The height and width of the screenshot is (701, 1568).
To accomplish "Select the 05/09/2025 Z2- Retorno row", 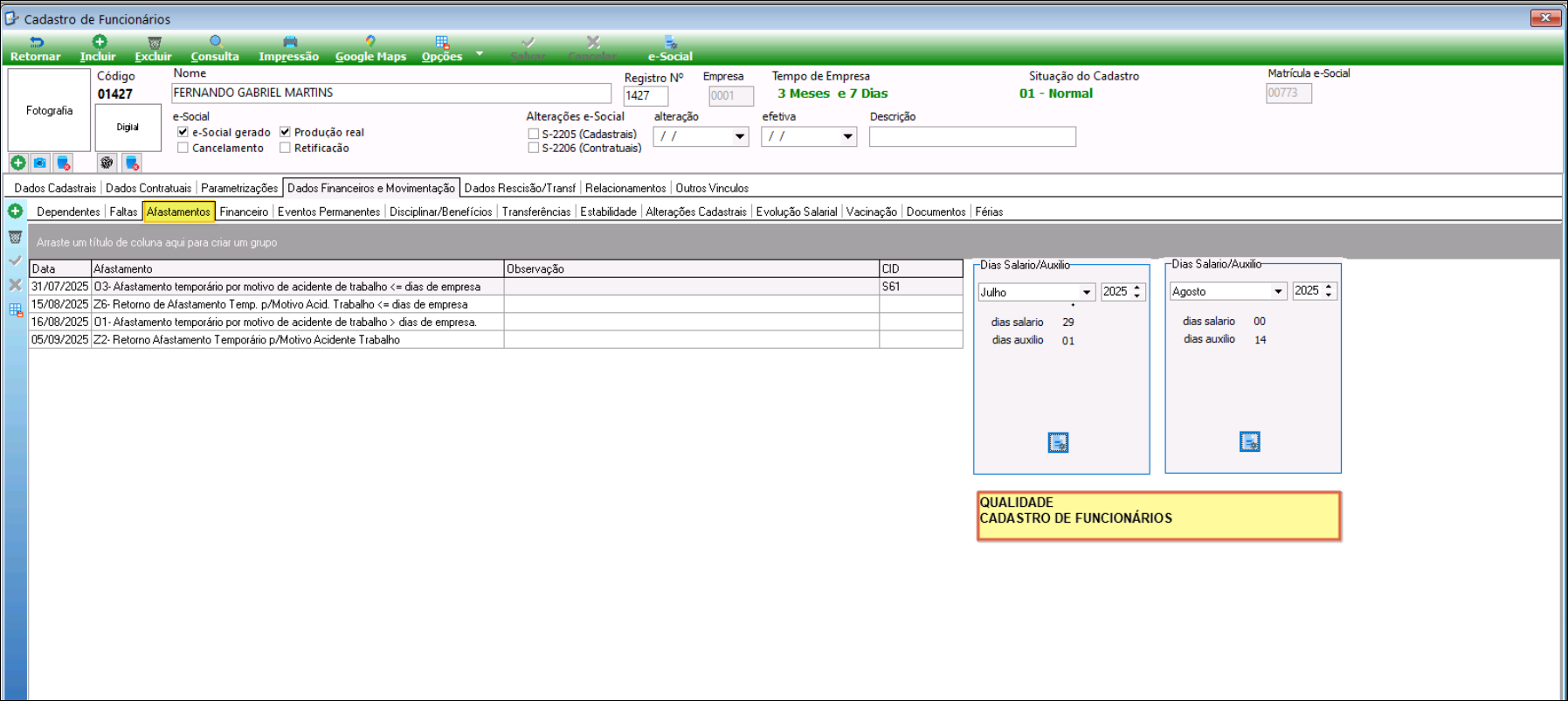I will 496,340.
